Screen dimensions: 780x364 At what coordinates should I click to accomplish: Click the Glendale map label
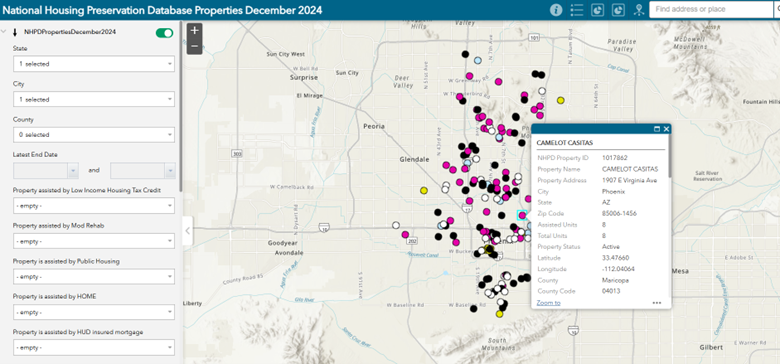pos(414,160)
